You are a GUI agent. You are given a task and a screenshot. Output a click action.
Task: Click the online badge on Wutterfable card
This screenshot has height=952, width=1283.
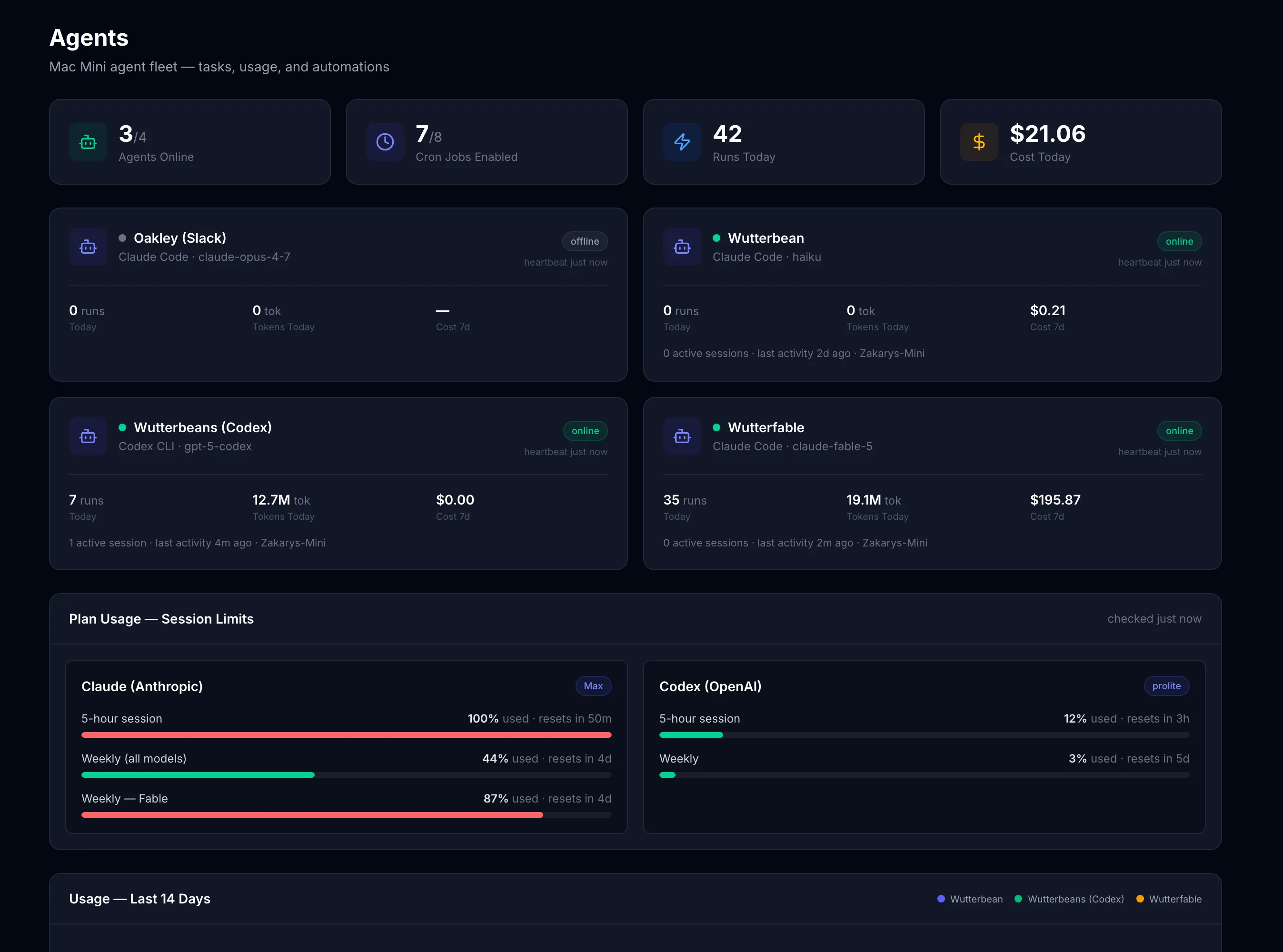pos(1179,431)
